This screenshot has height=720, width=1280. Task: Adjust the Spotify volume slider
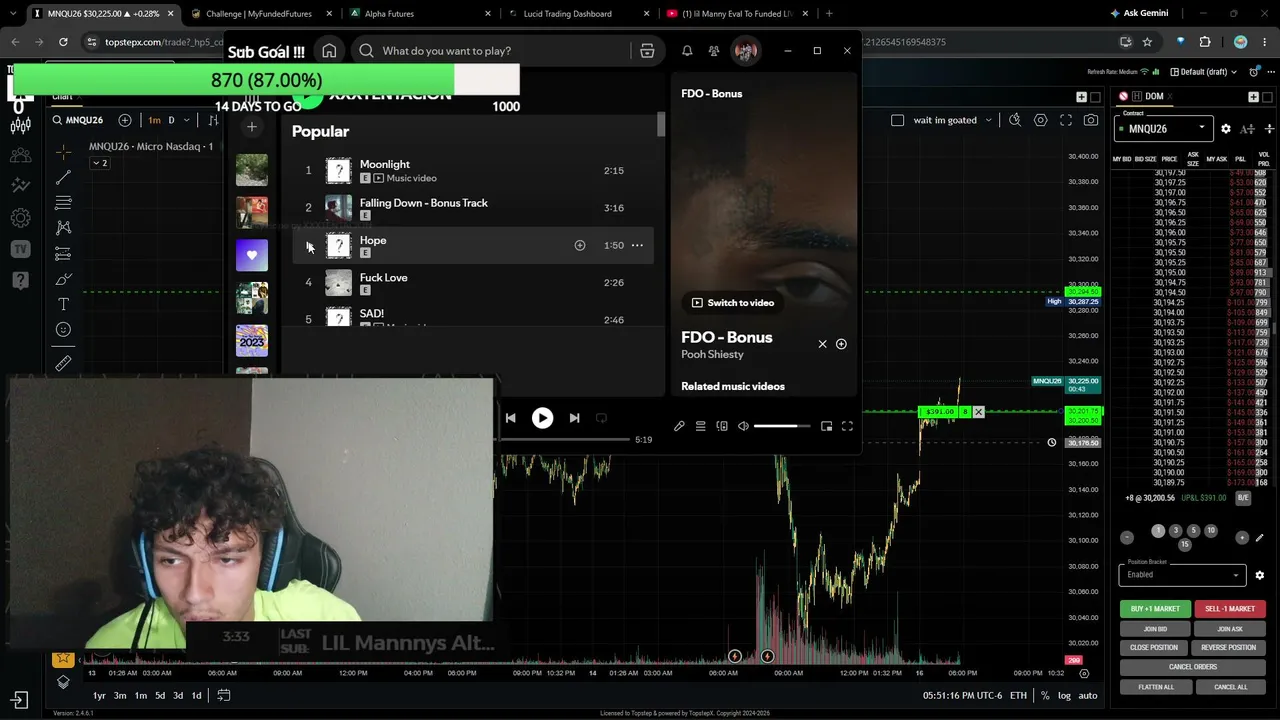(x=782, y=426)
